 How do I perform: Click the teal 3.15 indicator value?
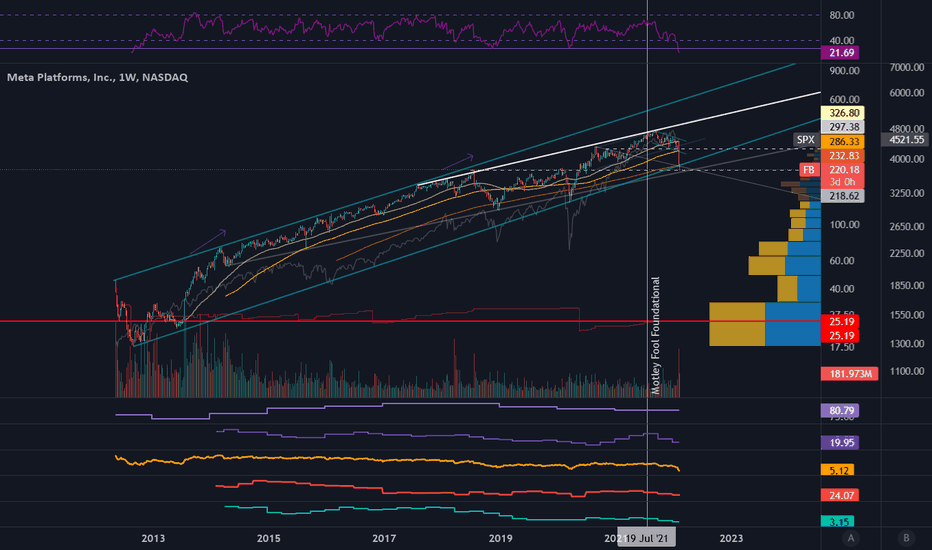pos(837,521)
